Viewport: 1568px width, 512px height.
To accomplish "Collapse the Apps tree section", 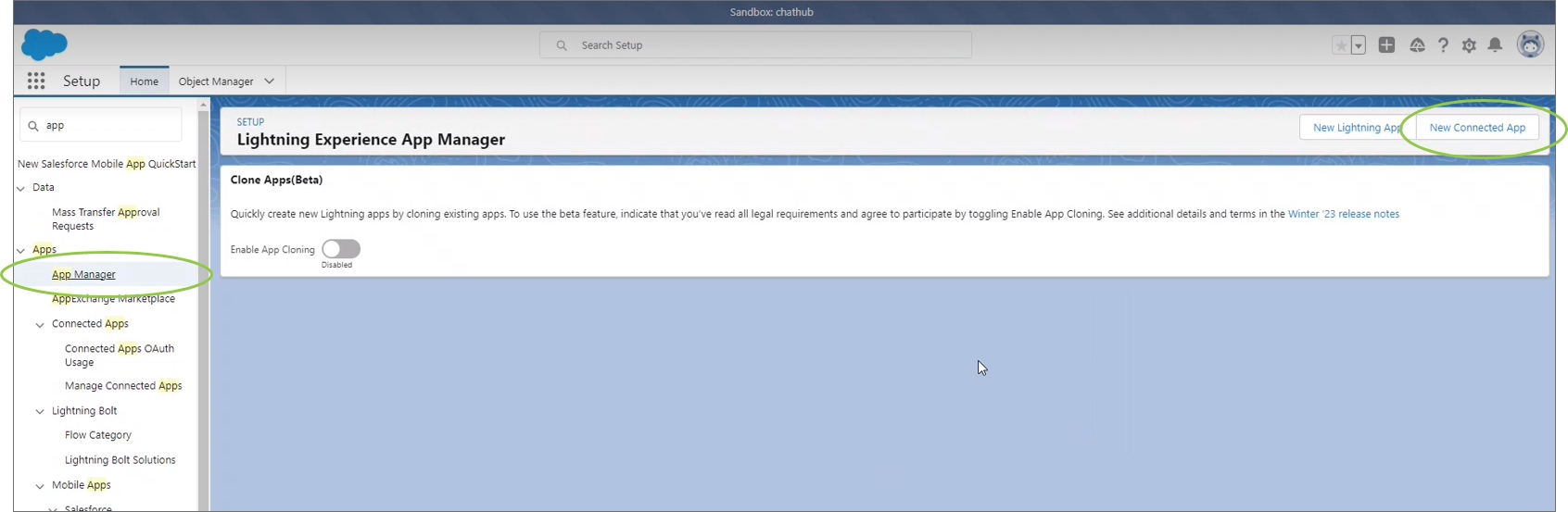I will pyautogui.click(x=21, y=250).
